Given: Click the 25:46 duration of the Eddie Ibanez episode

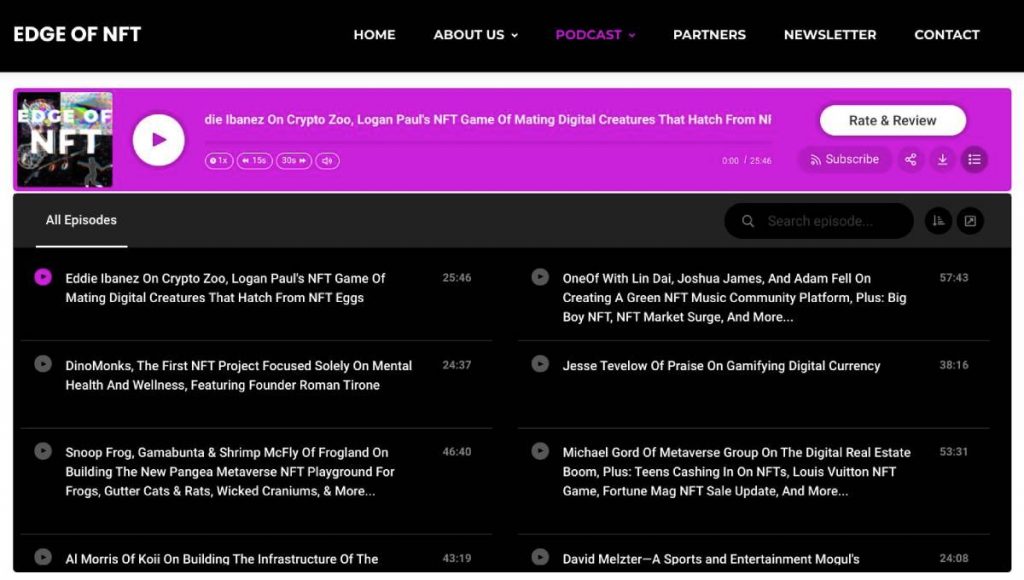Looking at the screenshot, I should tap(456, 278).
